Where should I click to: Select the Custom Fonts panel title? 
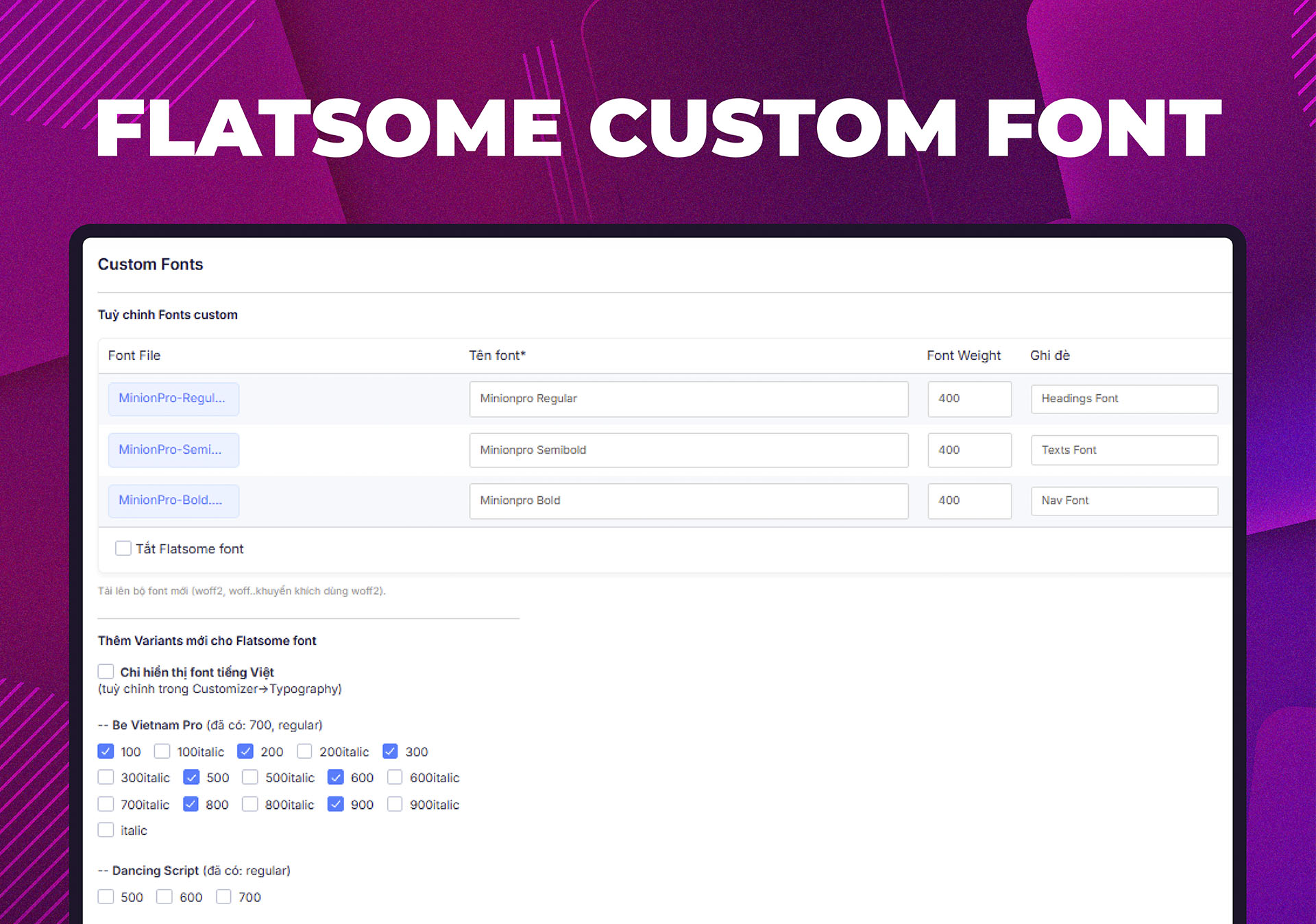pyautogui.click(x=151, y=264)
